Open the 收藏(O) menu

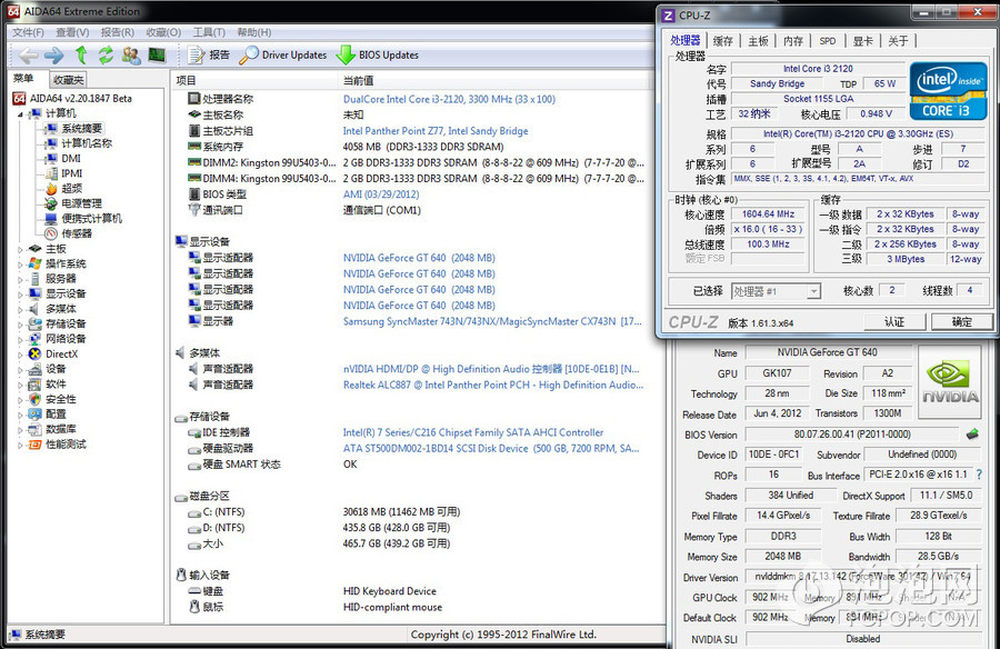(163, 33)
